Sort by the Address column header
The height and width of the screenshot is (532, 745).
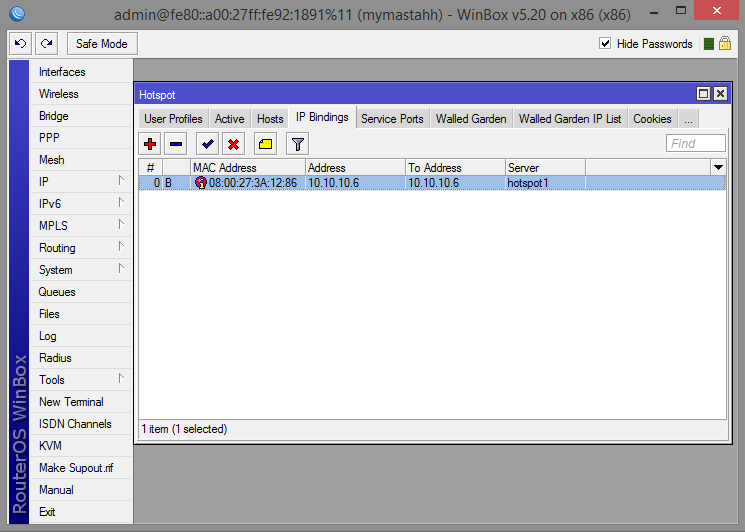(355, 168)
